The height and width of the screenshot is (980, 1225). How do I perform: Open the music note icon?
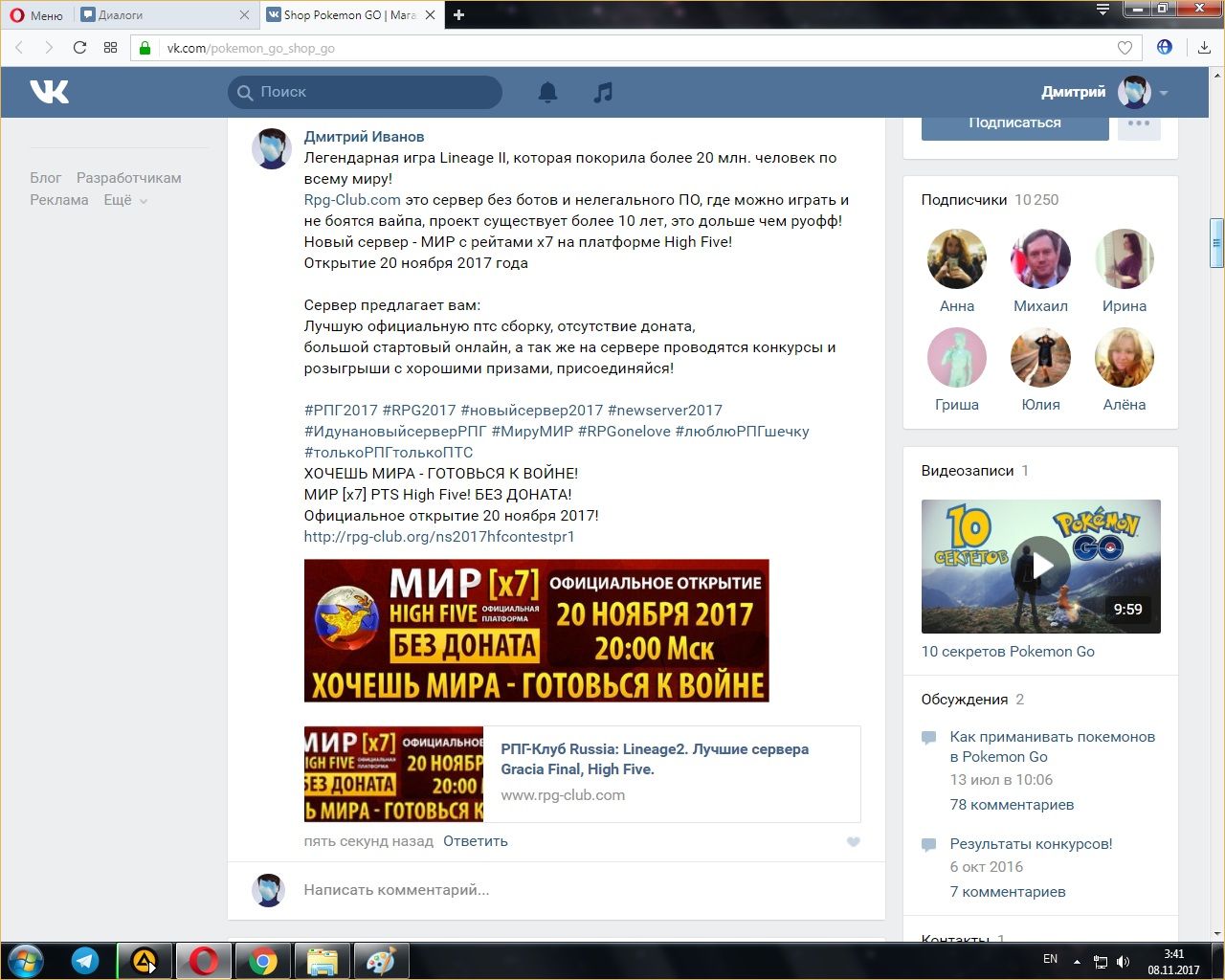pyautogui.click(x=603, y=92)
